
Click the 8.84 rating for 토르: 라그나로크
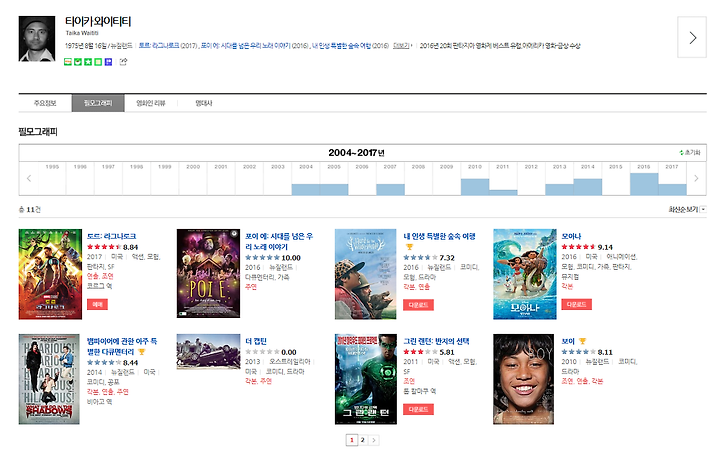[x=130, y=247]
